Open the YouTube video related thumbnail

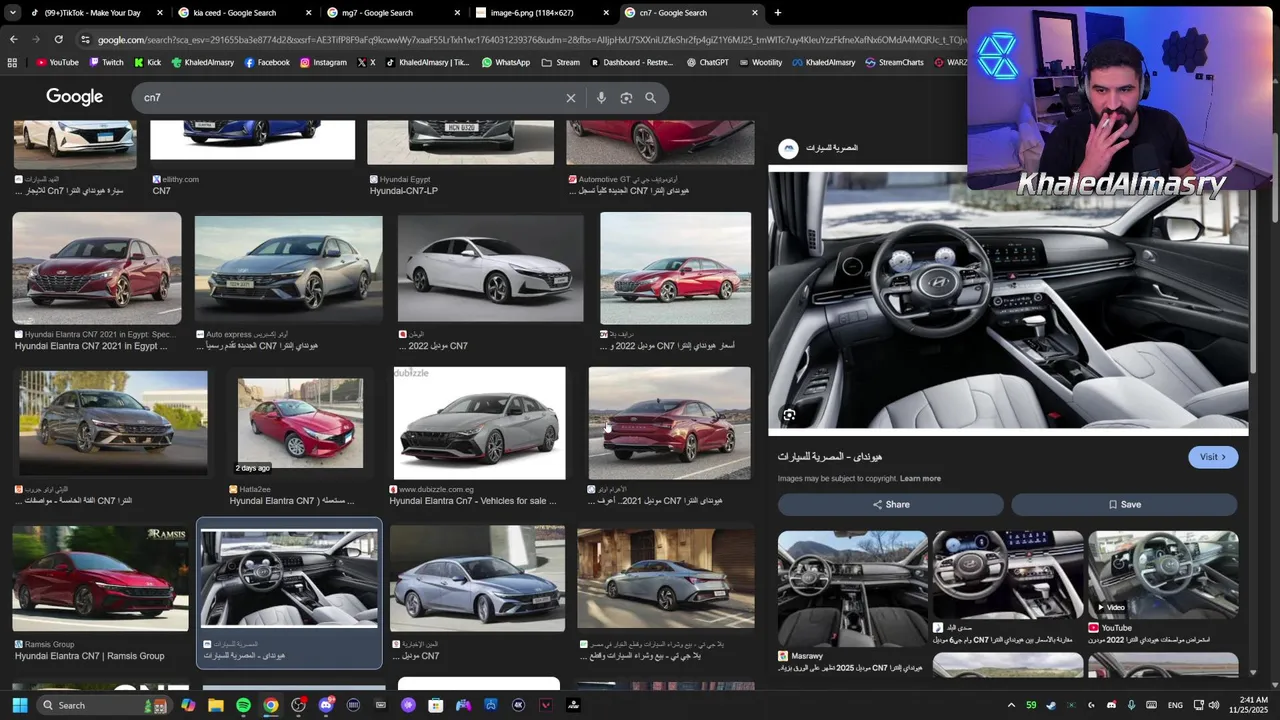1163,574
